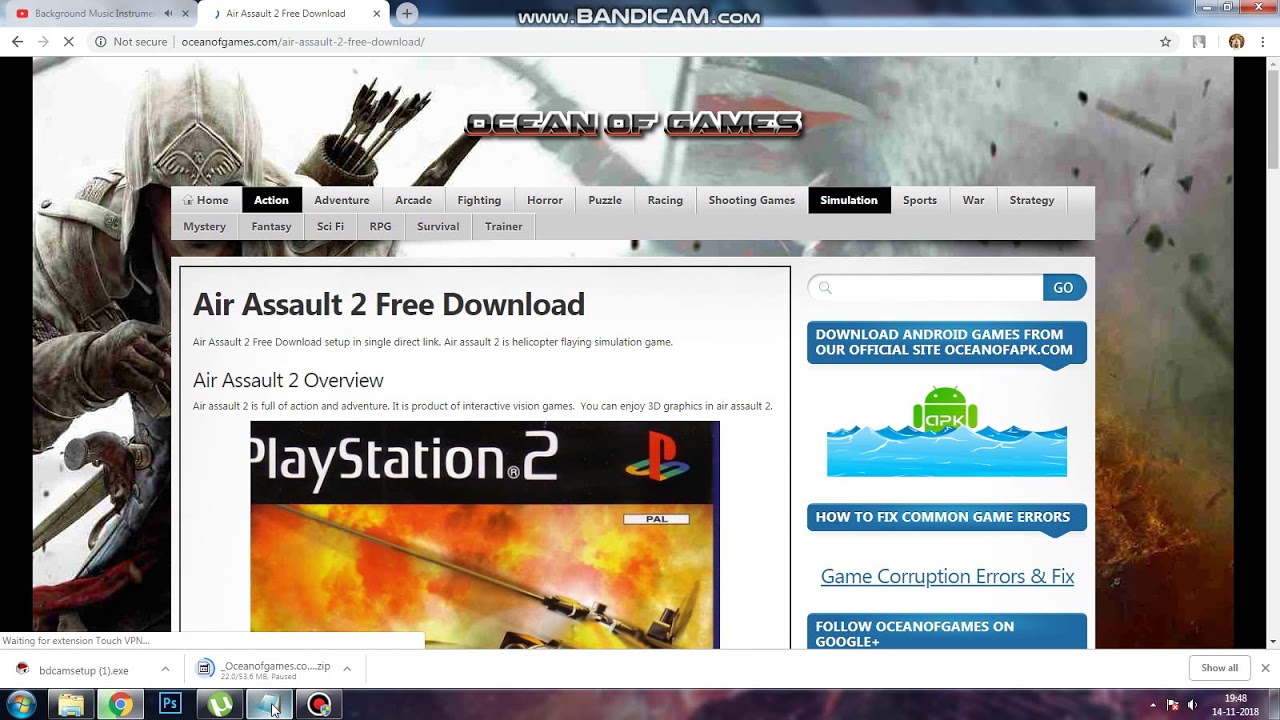Click Ocean of Games logo
The width and height of the screenshot is (1280, 720).
634,123
